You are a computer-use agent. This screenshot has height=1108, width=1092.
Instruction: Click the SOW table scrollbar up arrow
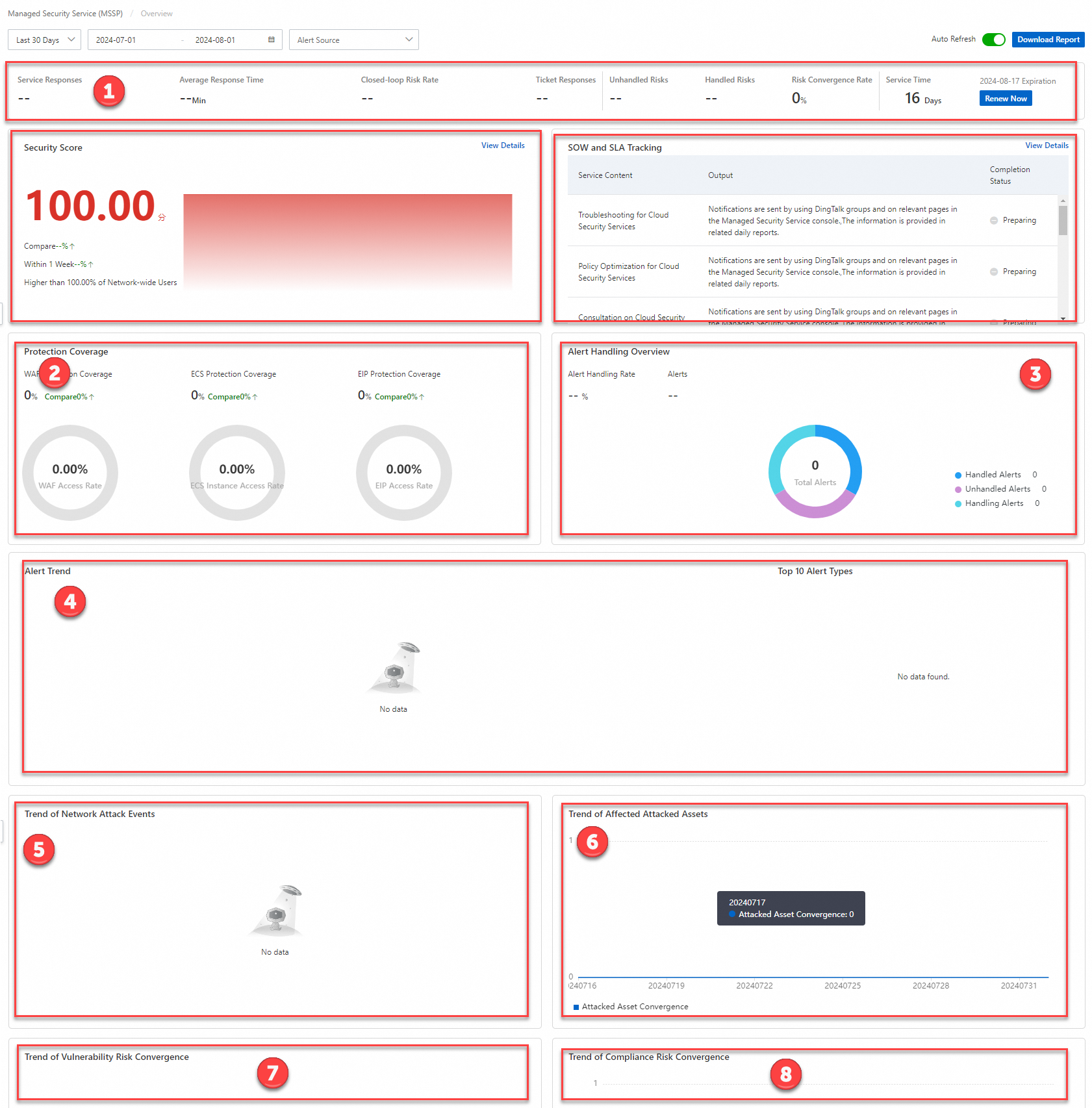(1063, 200)
